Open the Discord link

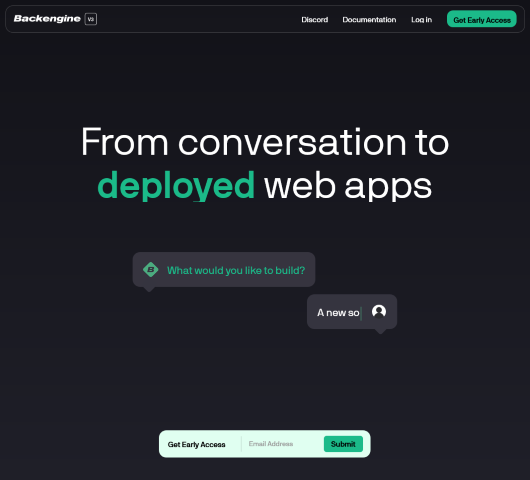click(314, 20)
